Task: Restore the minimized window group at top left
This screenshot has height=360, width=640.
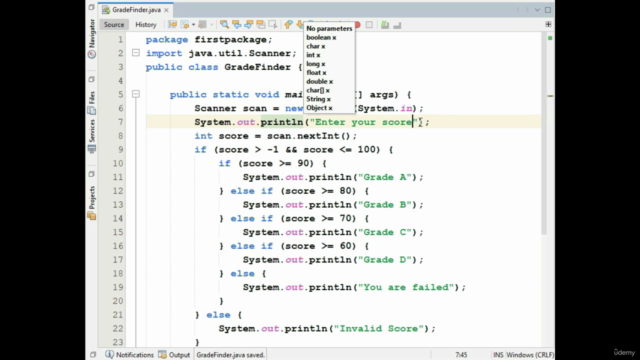Action: click(x=91, y=7)
